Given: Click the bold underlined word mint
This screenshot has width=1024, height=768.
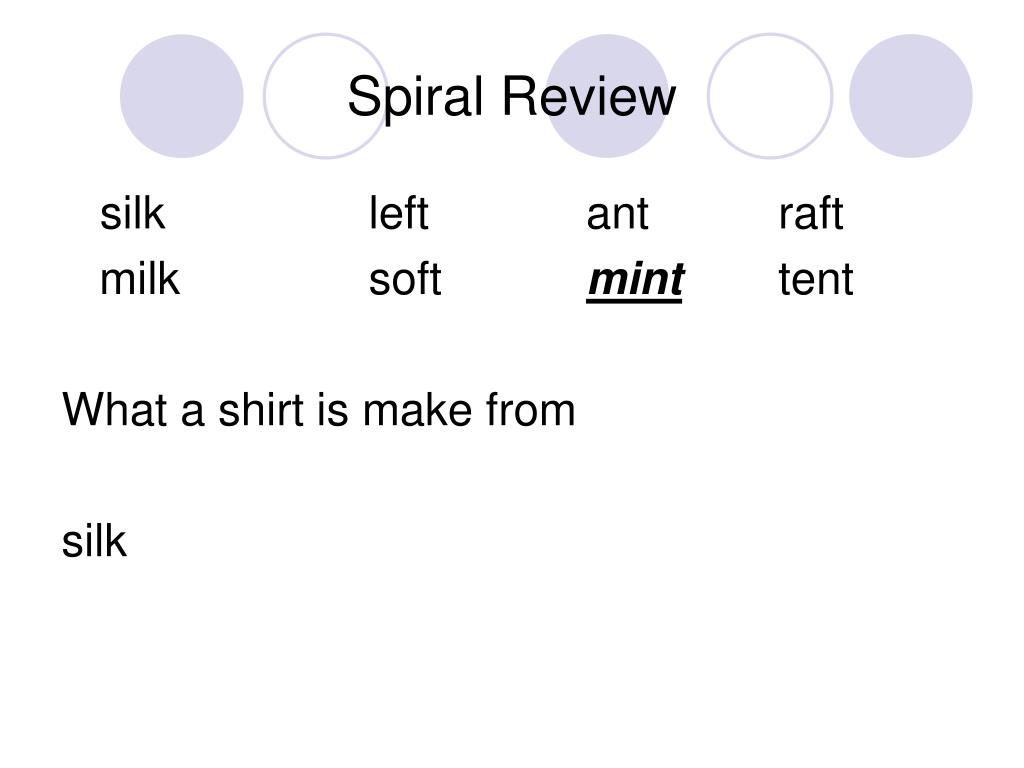Looking at the screenshot, I should pos(635,280).
